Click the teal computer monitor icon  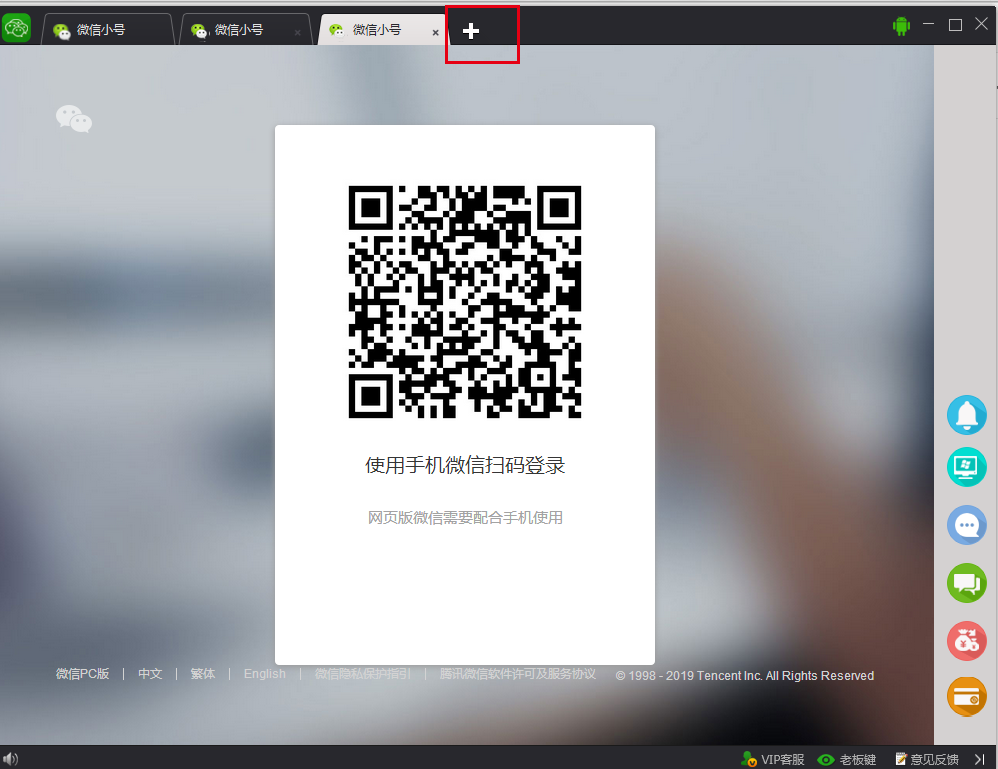coord(967,467)
